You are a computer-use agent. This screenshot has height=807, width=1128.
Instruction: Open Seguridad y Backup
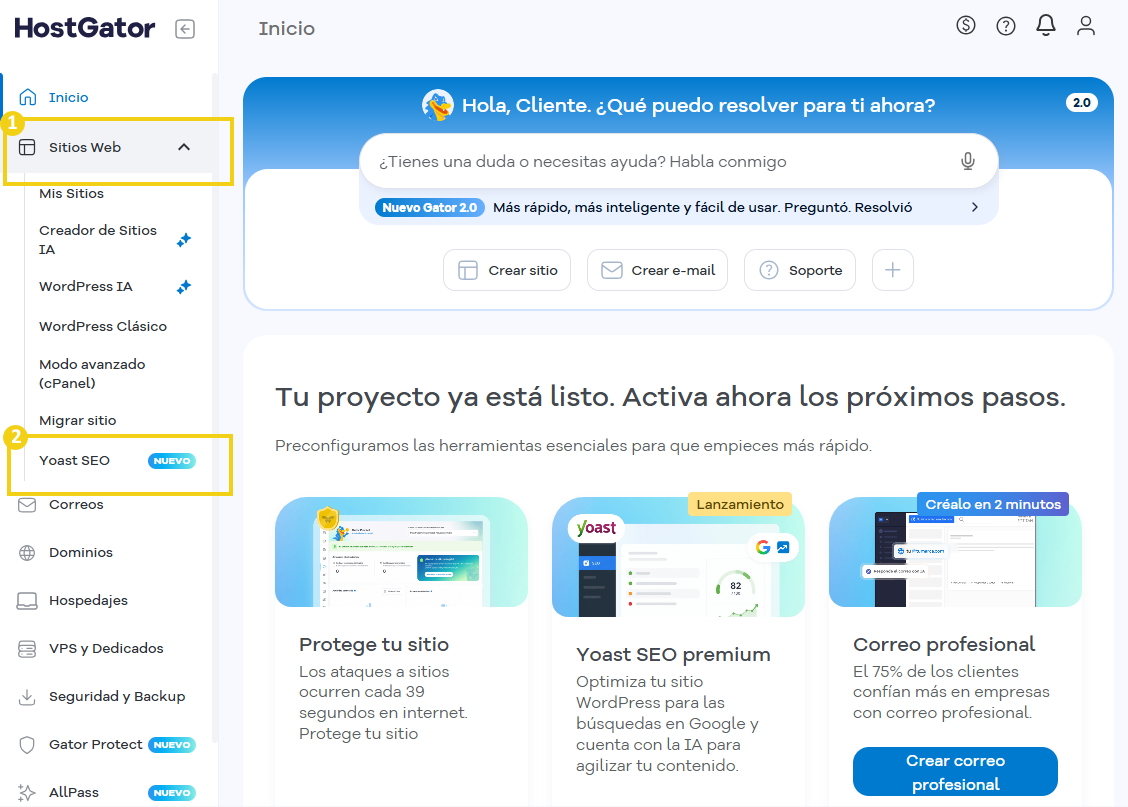point(117,696)
